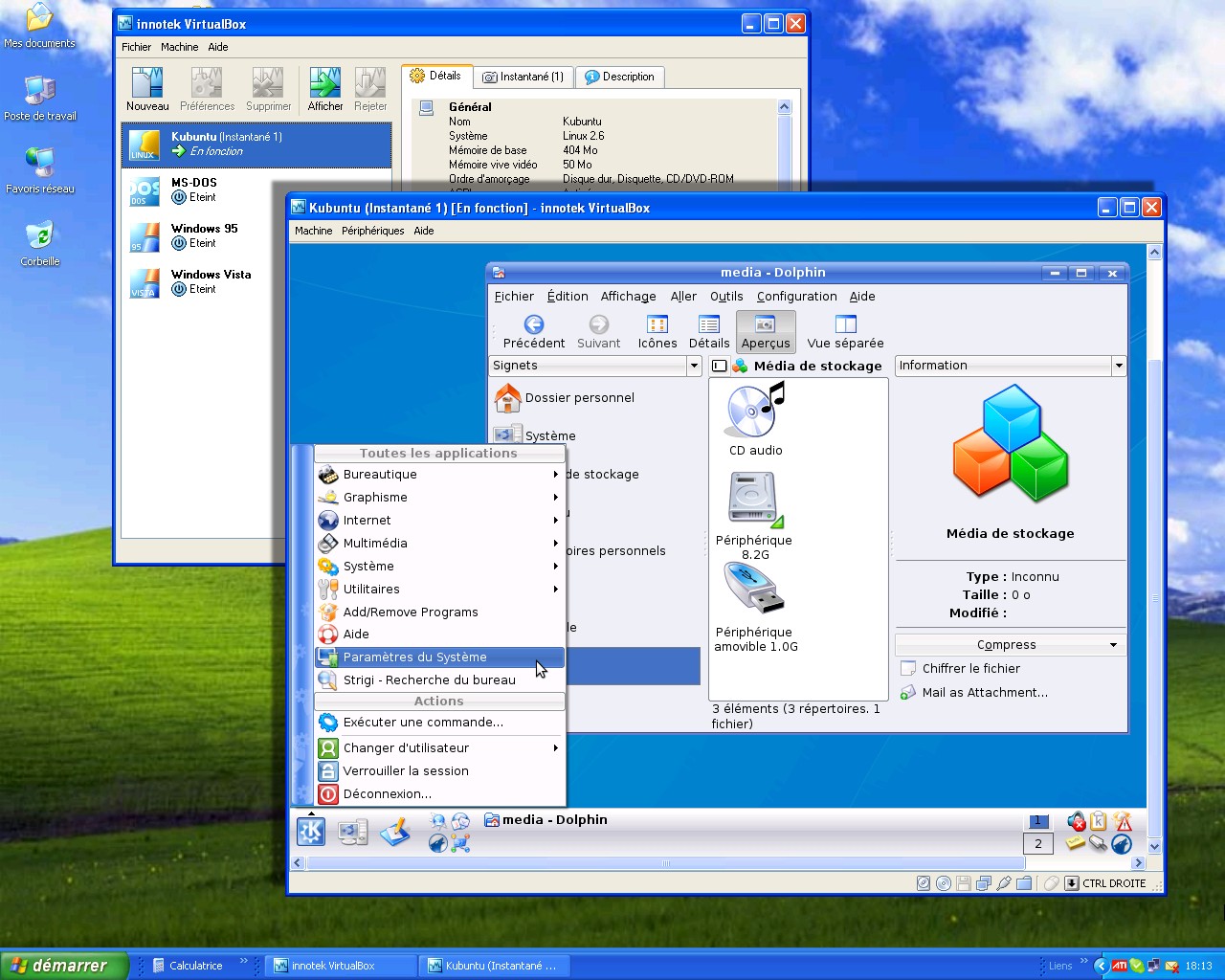
Task: Click horizontal scrollbar thumb in Kubuntu VM window
Action: 665,863
